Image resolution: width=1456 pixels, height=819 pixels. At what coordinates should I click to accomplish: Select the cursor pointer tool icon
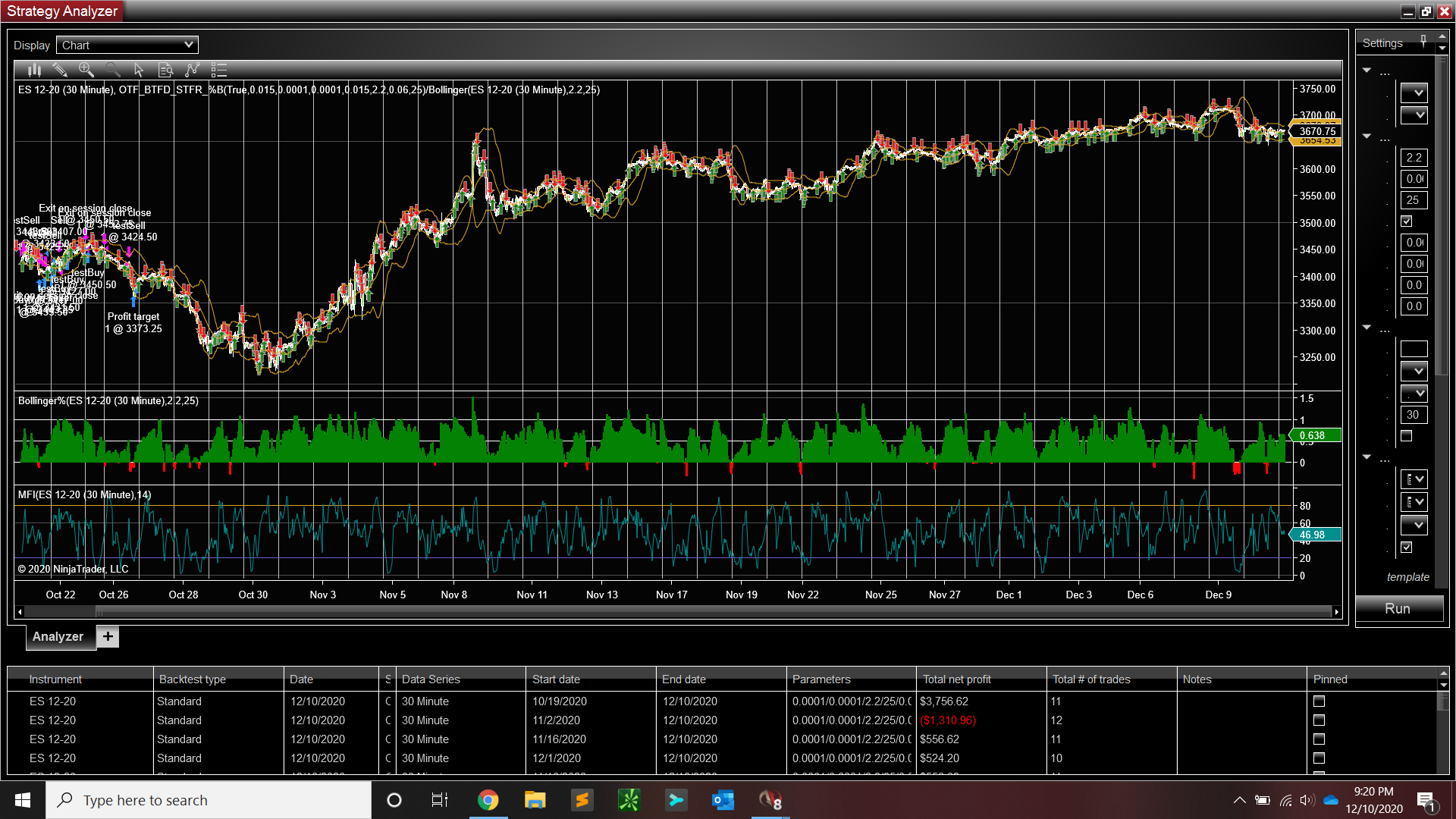[x=139, y=70]
